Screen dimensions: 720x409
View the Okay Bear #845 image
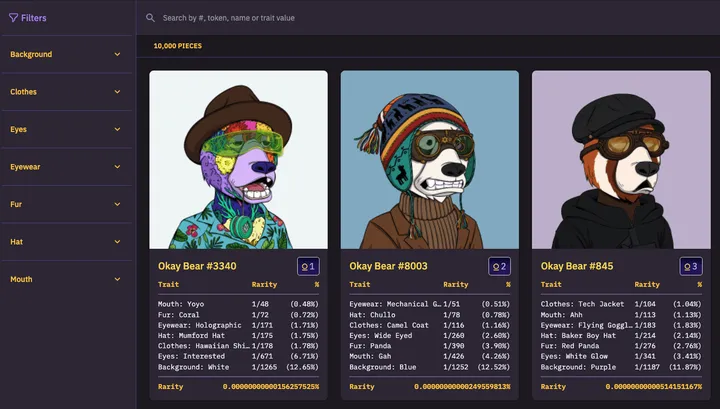[621, 159]
